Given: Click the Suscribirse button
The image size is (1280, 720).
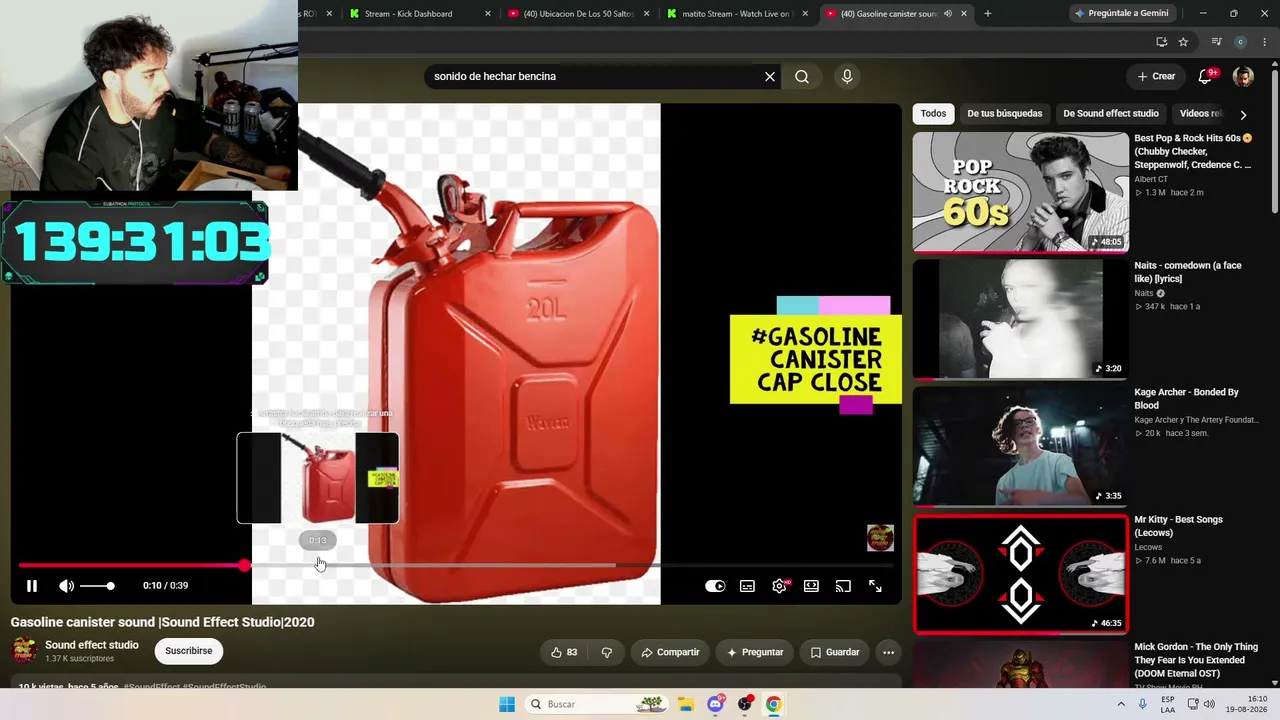Looking at the screenshot, I should click(x=189, y=651).
